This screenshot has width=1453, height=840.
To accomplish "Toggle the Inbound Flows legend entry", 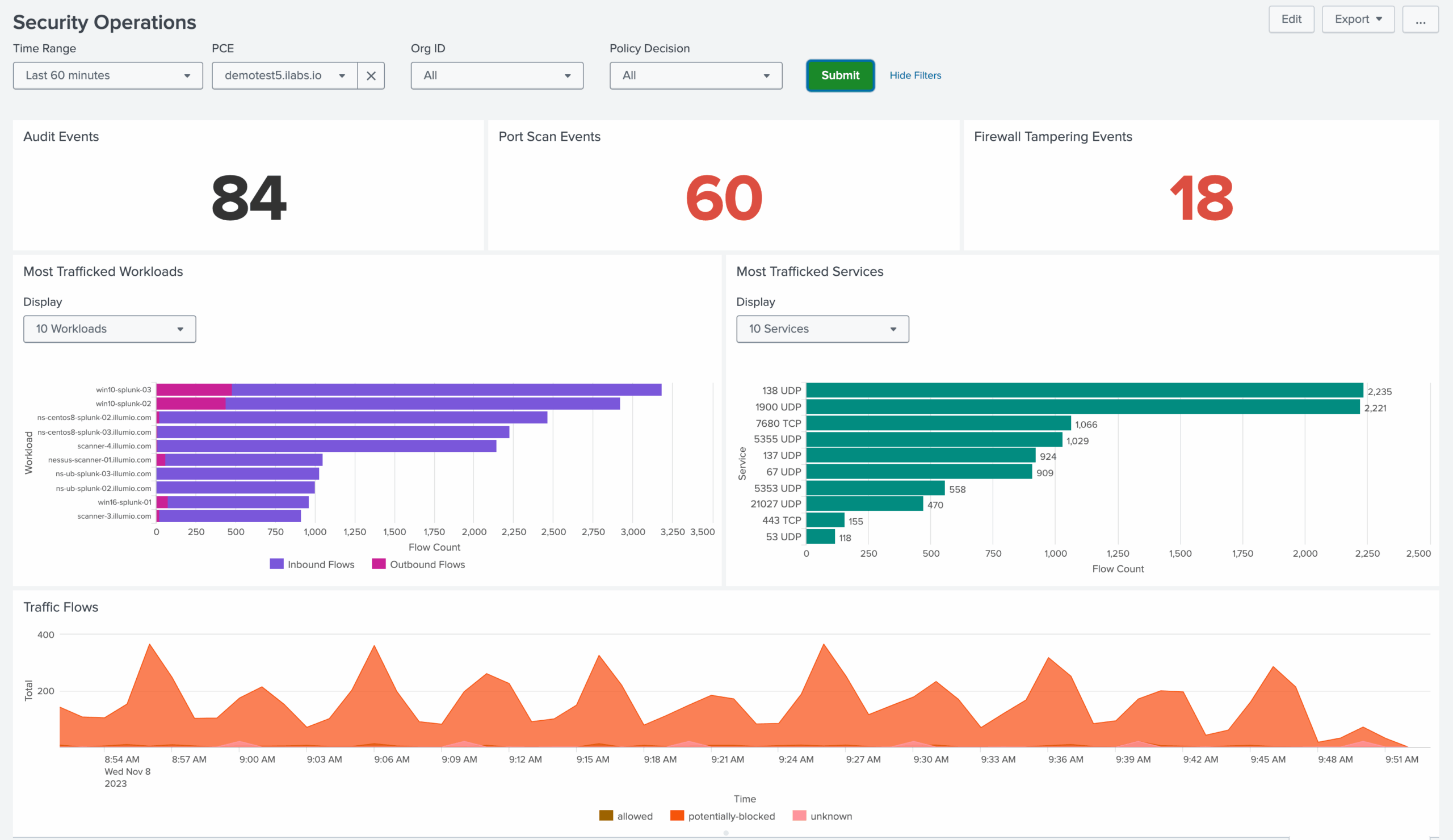I will pos(312,564).
